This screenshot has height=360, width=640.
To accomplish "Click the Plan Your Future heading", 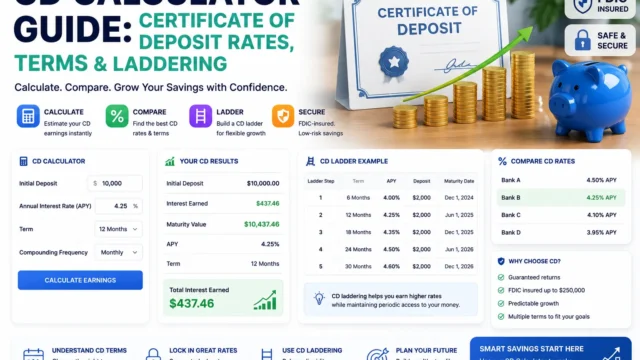I will [x=426, y=351].
